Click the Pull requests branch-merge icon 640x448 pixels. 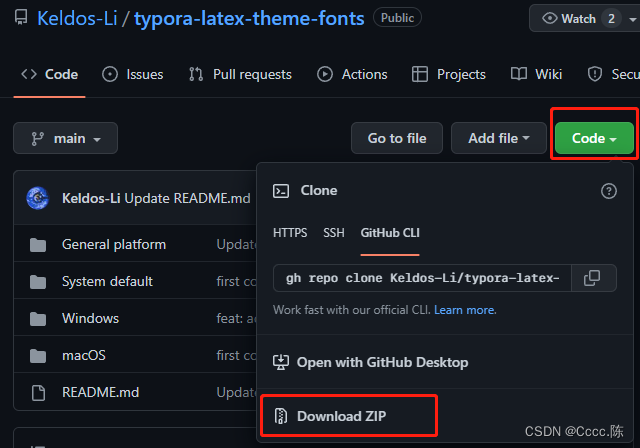coord(196,74)
